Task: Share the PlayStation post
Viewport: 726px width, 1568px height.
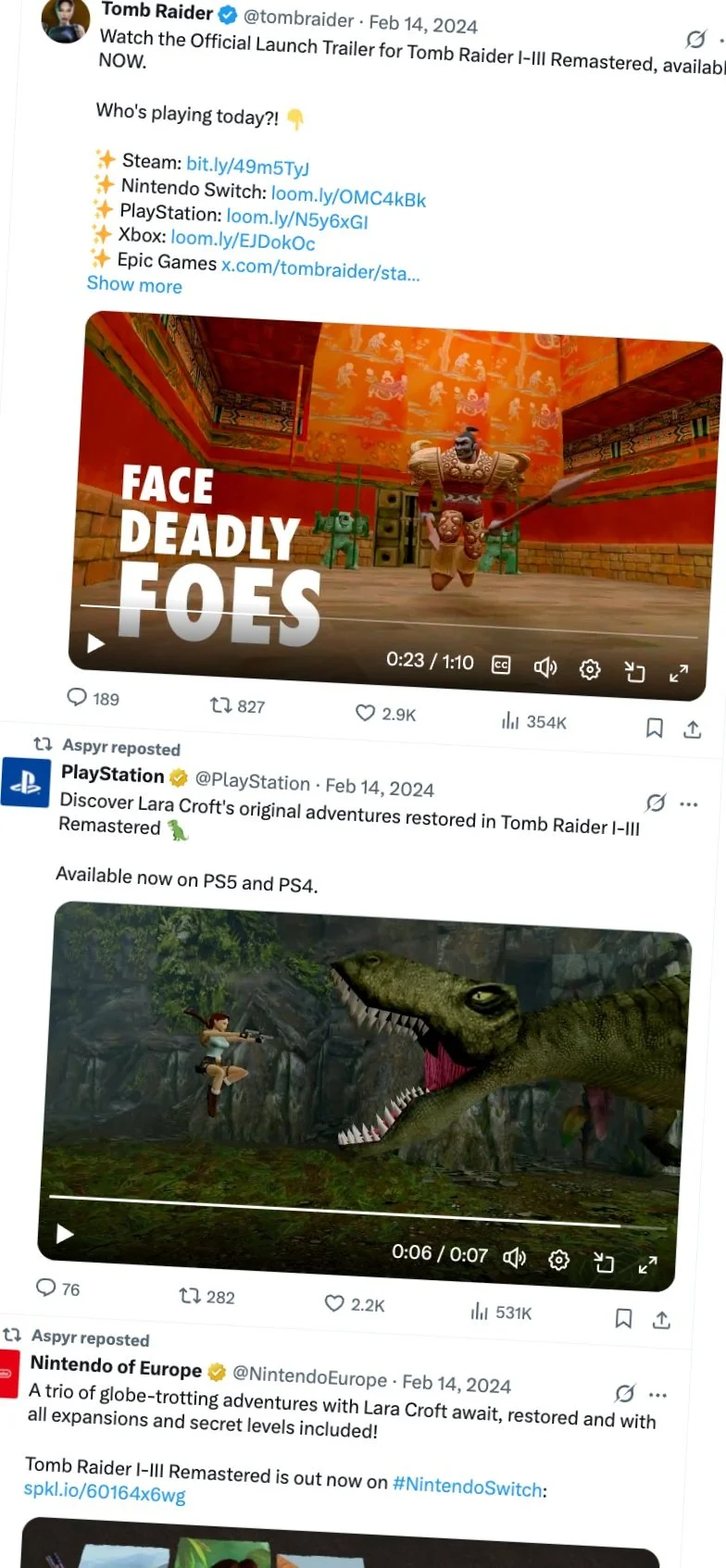Action: [661, 1320]
